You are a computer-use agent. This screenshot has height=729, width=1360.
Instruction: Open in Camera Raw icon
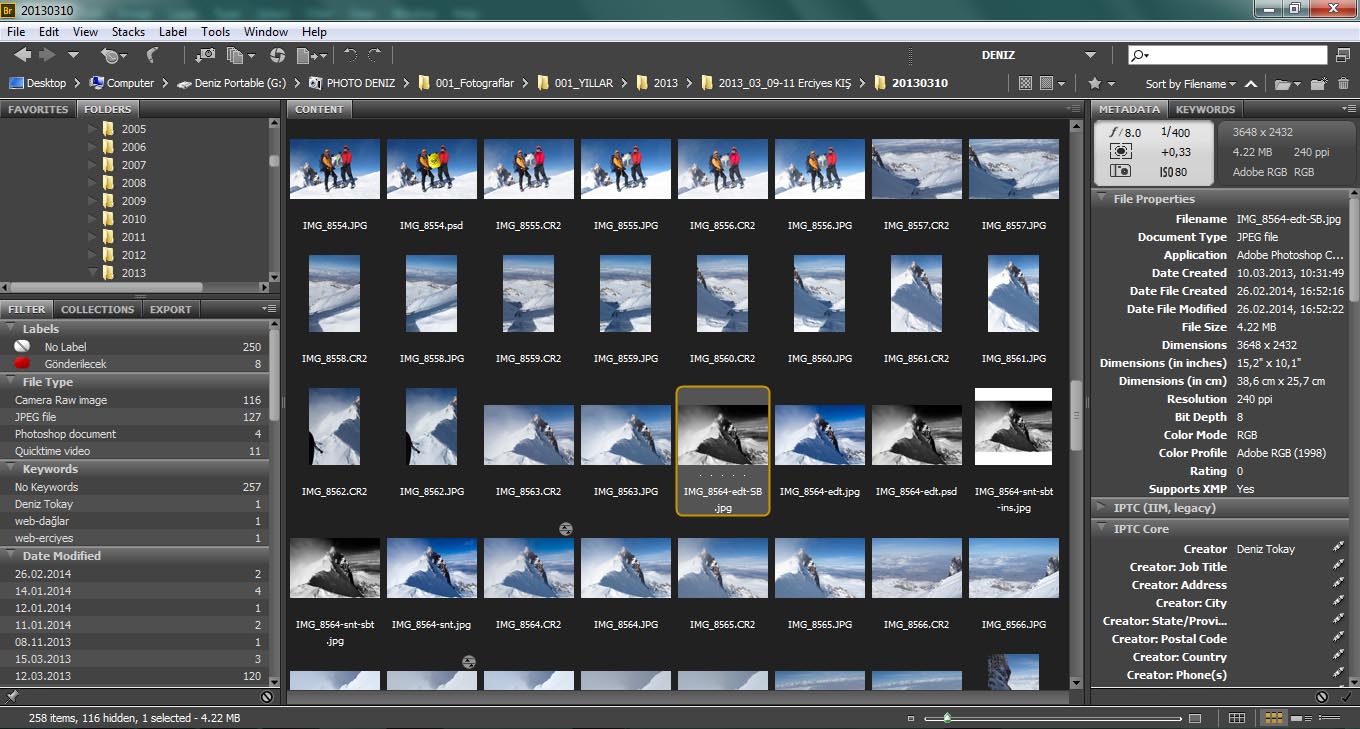pos(278,56)
